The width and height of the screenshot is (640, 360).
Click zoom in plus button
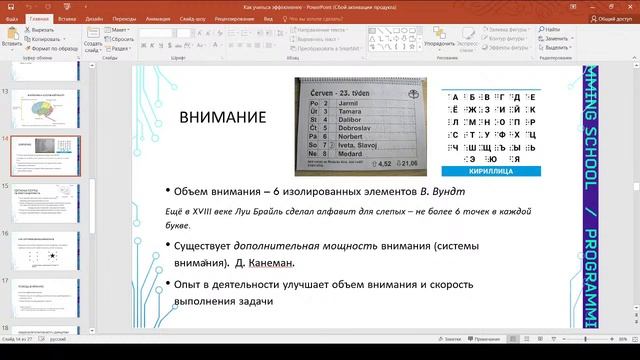click(x=612, y=339)
